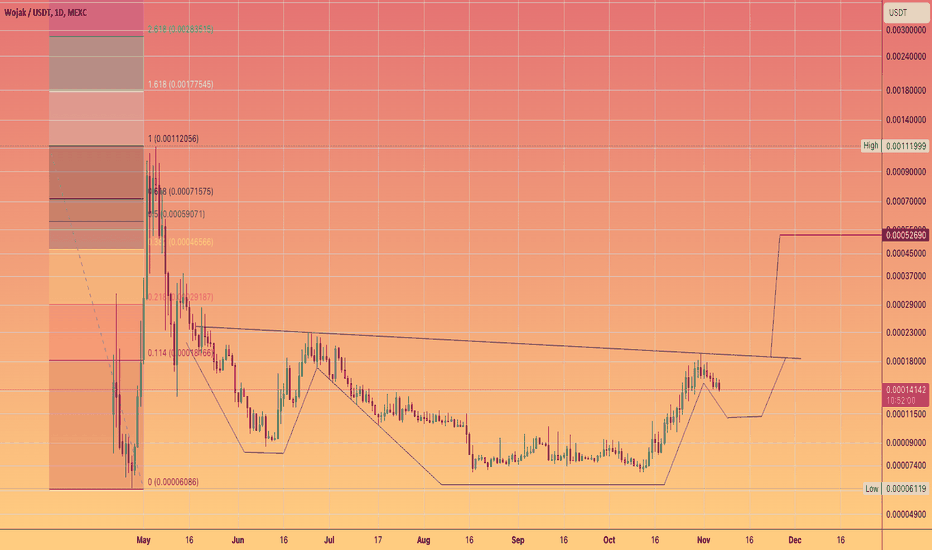Click the 0.00070000 price axis value

(x=906, y=202)
